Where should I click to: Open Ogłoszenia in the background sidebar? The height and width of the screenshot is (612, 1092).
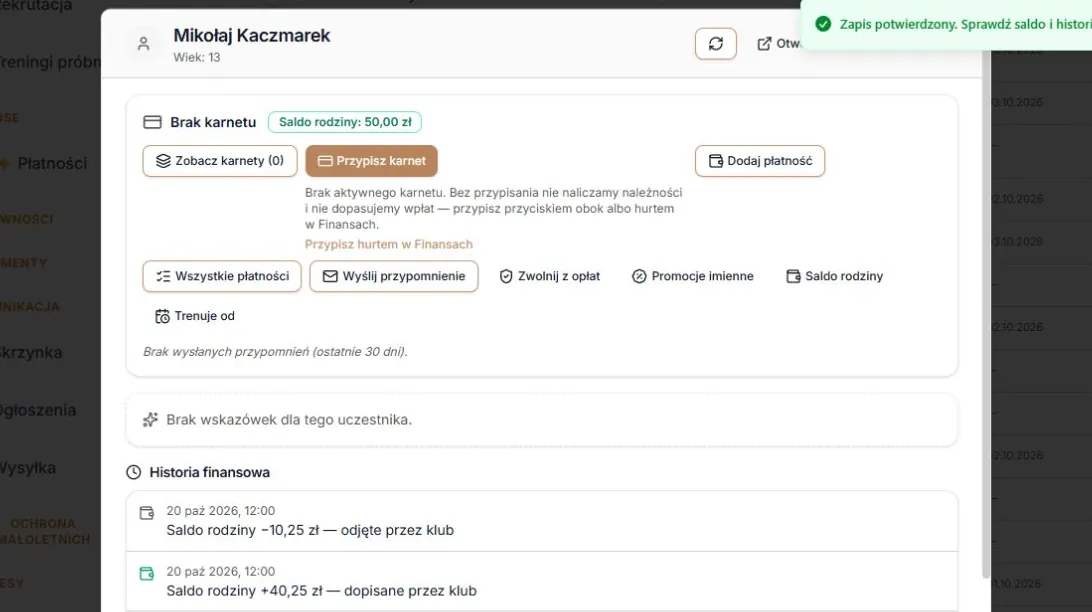38,410
